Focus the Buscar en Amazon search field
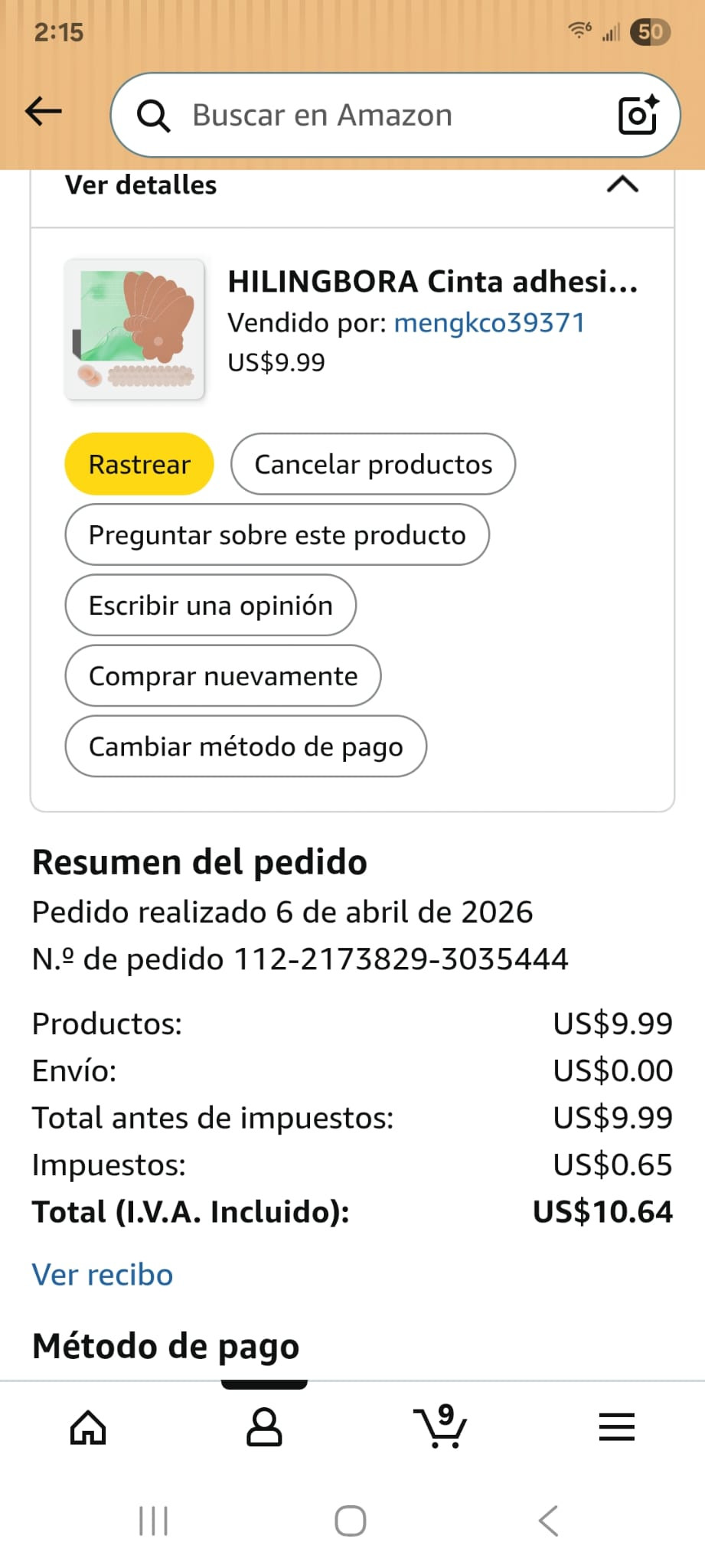 (x=395, y=115)
